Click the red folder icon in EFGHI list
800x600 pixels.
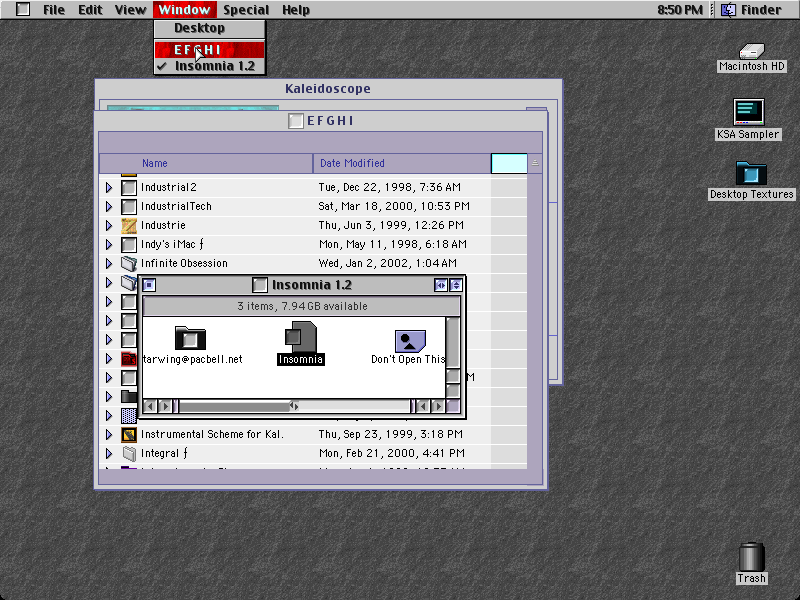click(129, 359)
